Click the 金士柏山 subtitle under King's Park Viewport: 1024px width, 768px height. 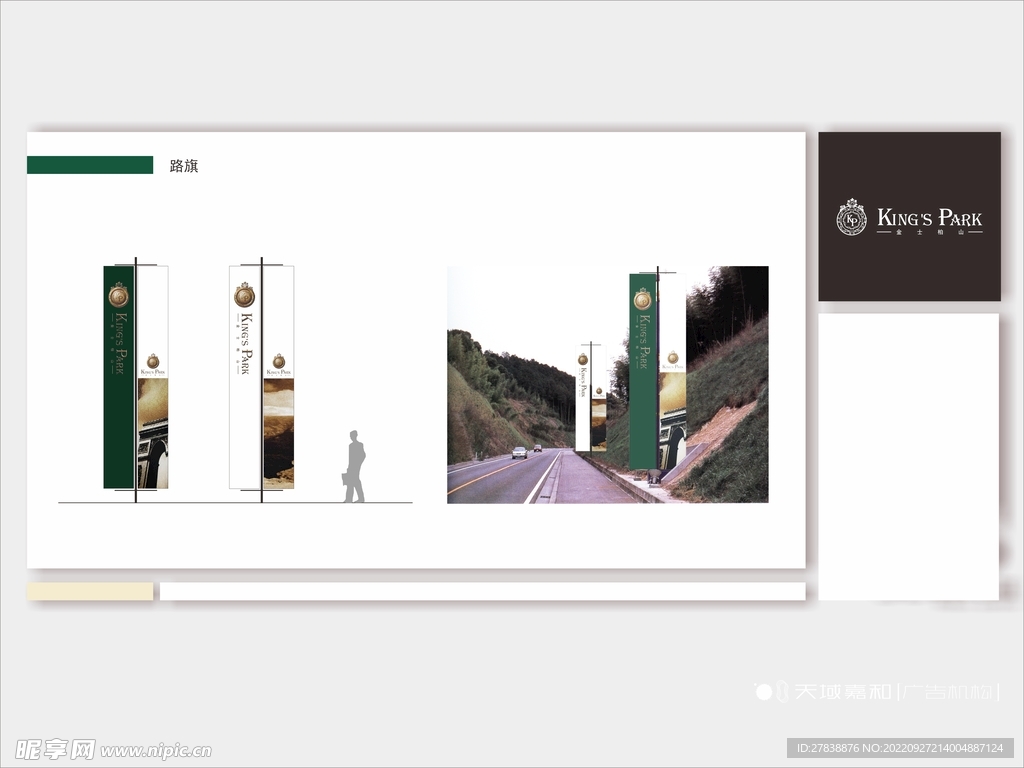pyautogui.click(x=929, y=232)
